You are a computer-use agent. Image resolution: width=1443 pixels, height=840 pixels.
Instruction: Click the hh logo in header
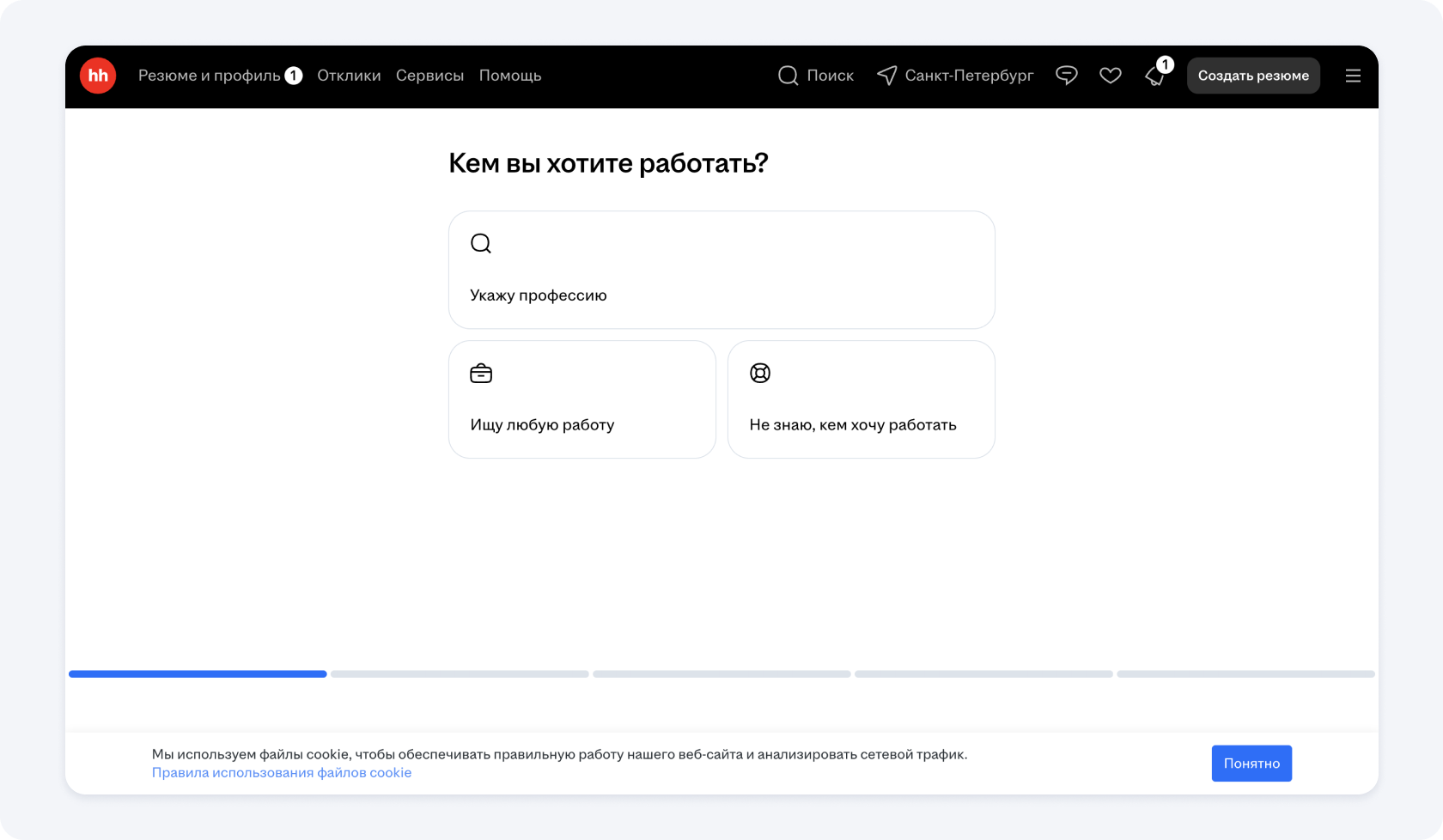[98, 76]
